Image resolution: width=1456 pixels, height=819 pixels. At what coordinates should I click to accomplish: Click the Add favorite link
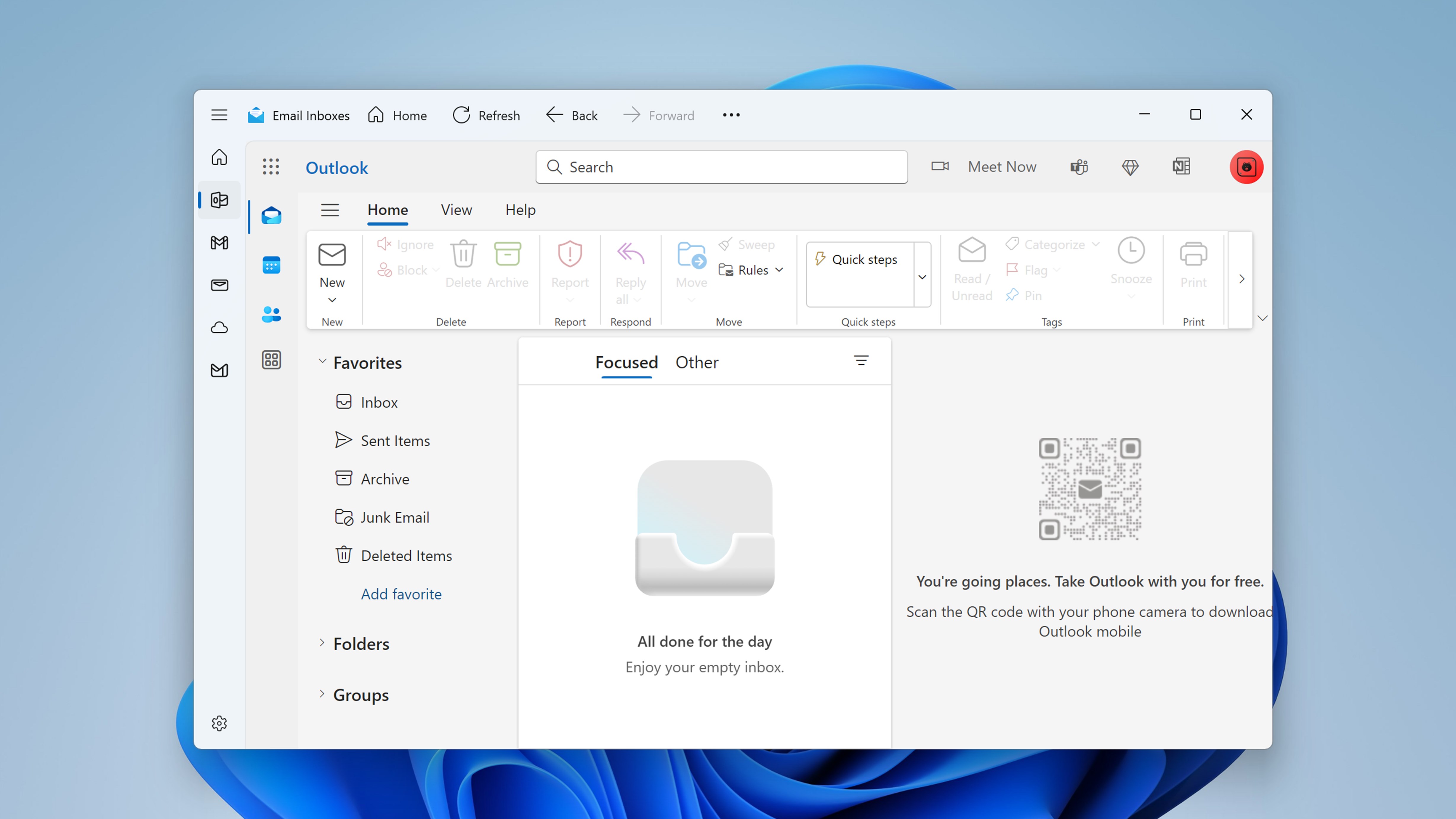click(401, 594)
